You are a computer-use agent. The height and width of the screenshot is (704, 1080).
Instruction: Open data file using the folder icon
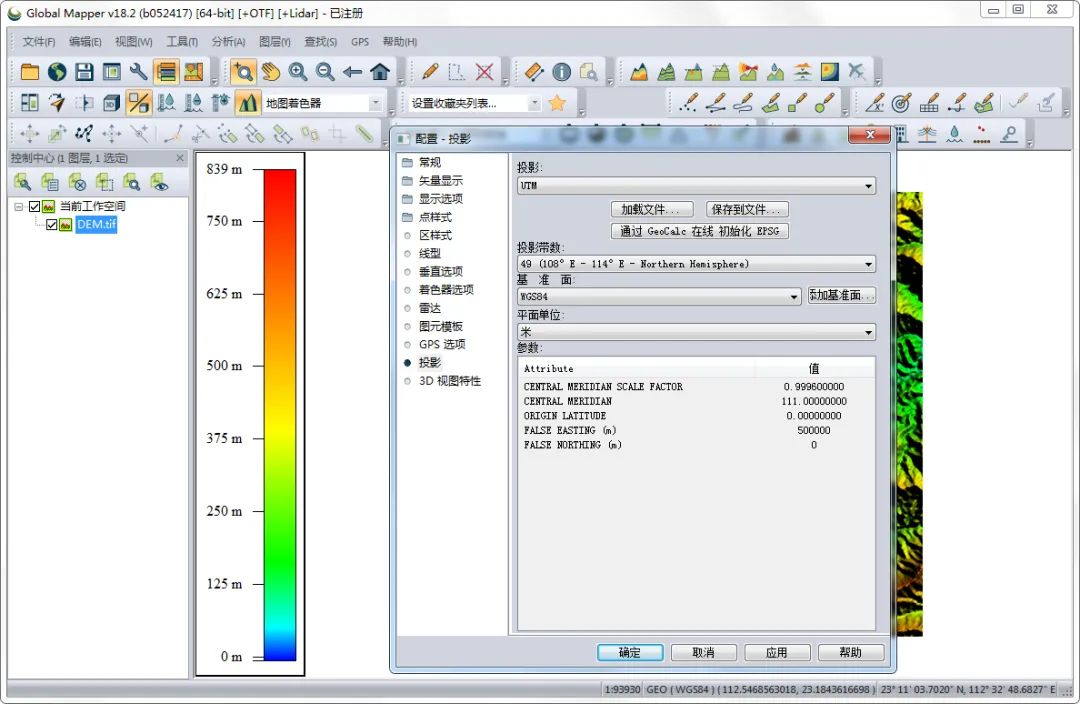coord(30,72)
